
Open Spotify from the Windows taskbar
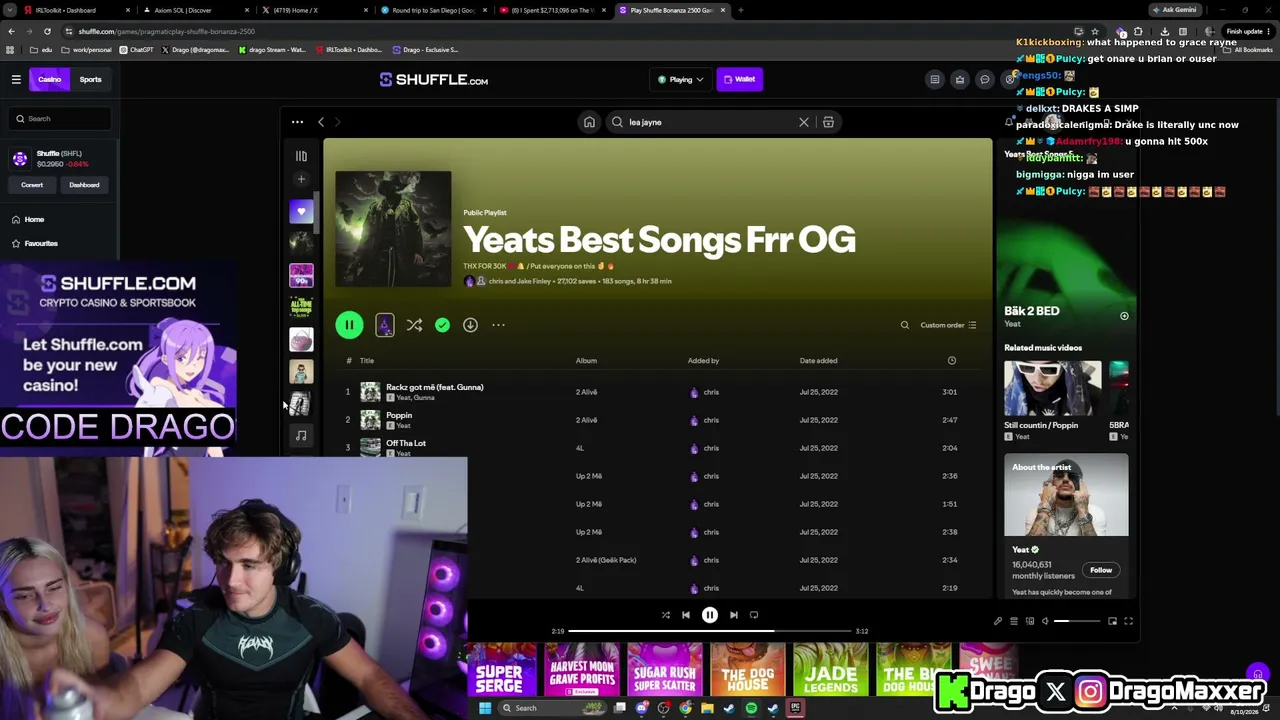pos(751,708)
